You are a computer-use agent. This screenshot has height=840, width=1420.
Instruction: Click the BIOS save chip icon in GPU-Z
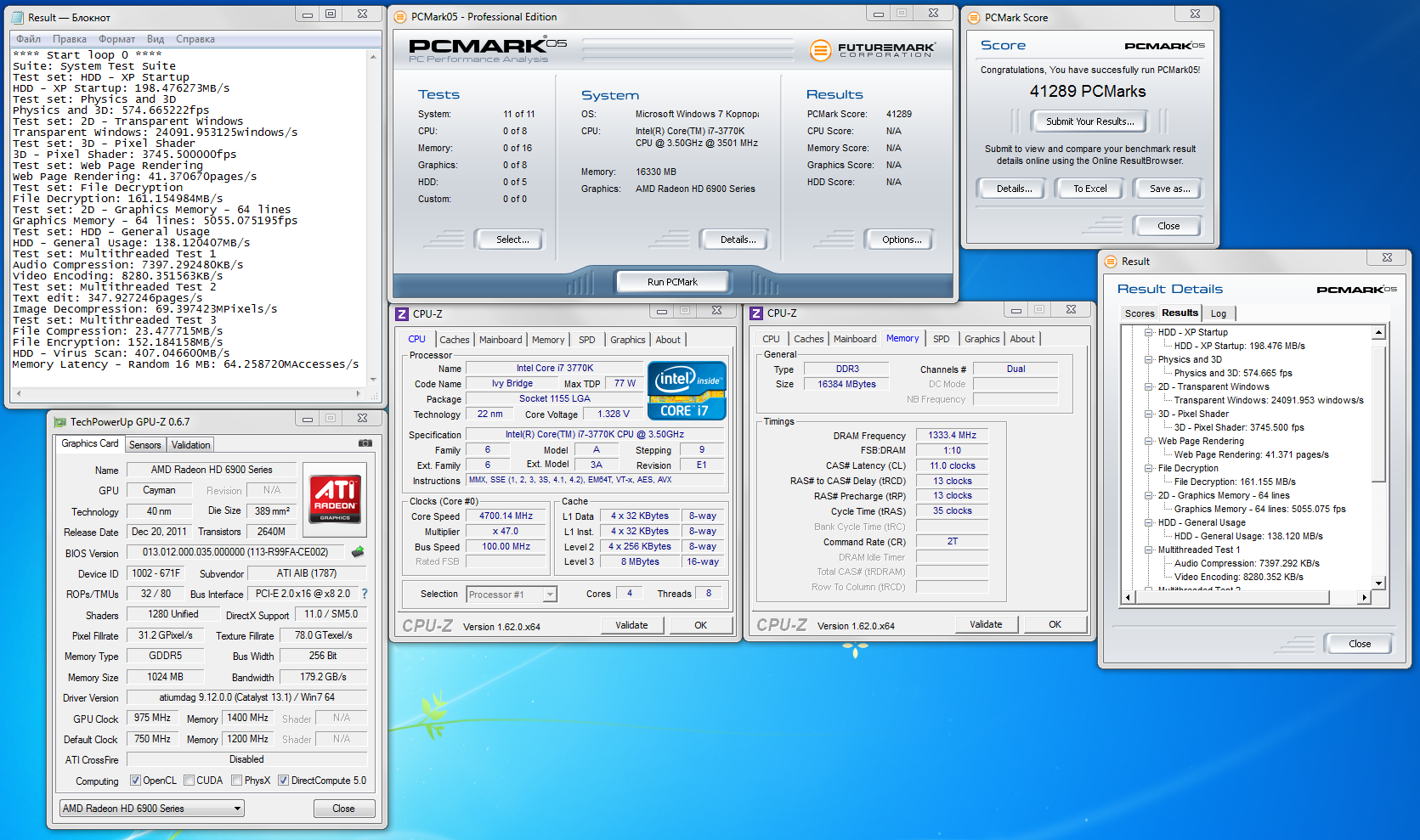point(358,552)
